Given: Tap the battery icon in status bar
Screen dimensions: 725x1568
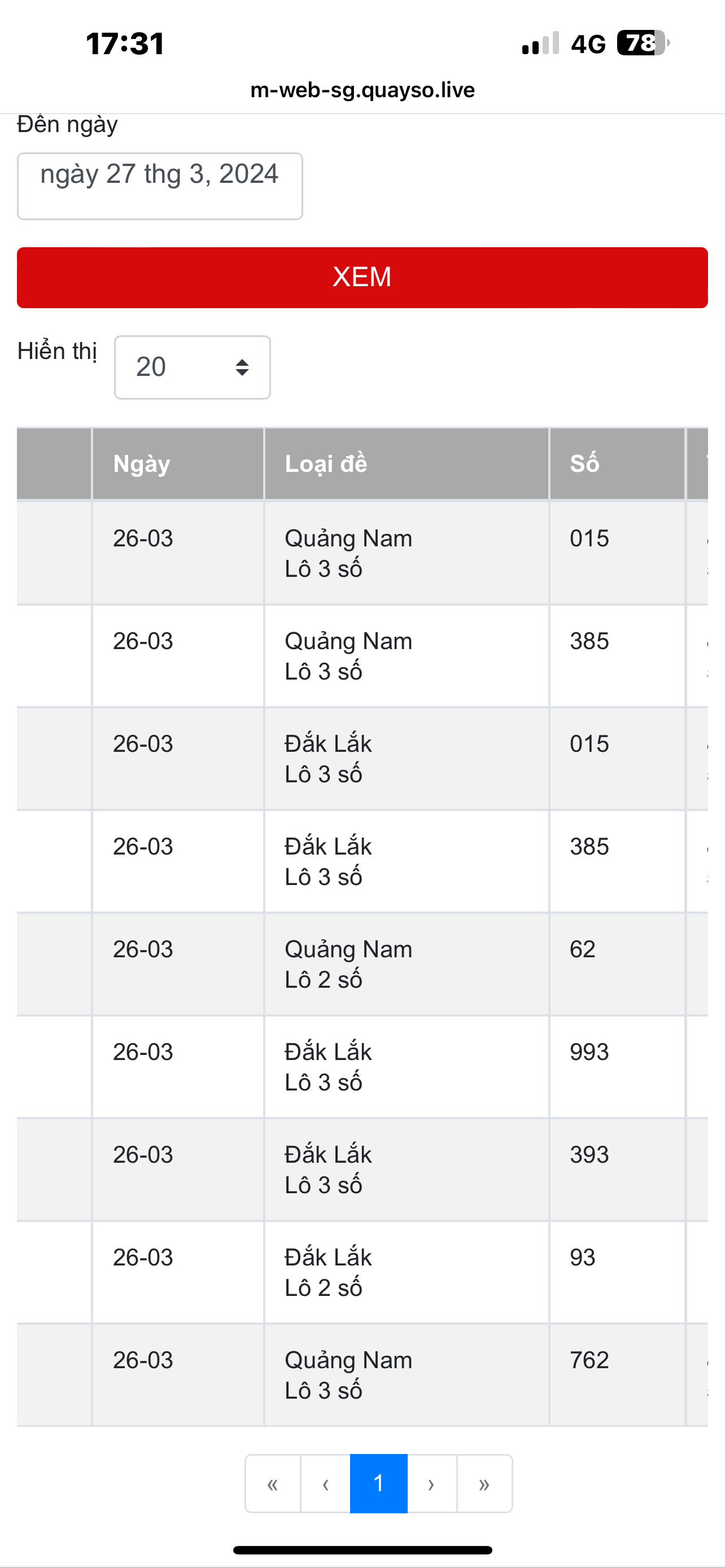Looking at the screenshot, I should click(x=643, y=43).
